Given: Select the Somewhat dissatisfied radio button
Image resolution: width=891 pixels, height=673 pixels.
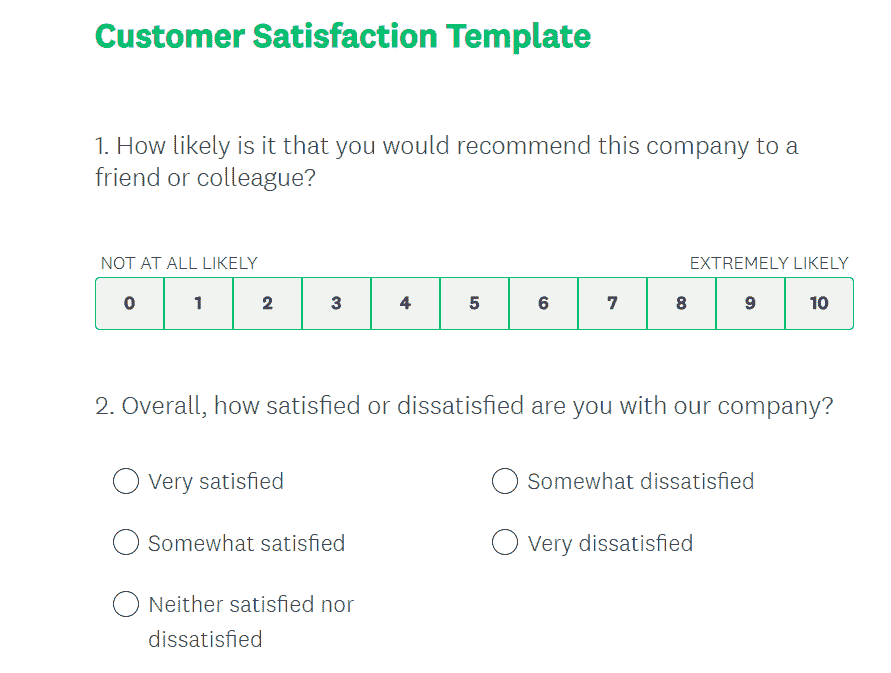Looking at the screenshot, I should pos(505,481).
